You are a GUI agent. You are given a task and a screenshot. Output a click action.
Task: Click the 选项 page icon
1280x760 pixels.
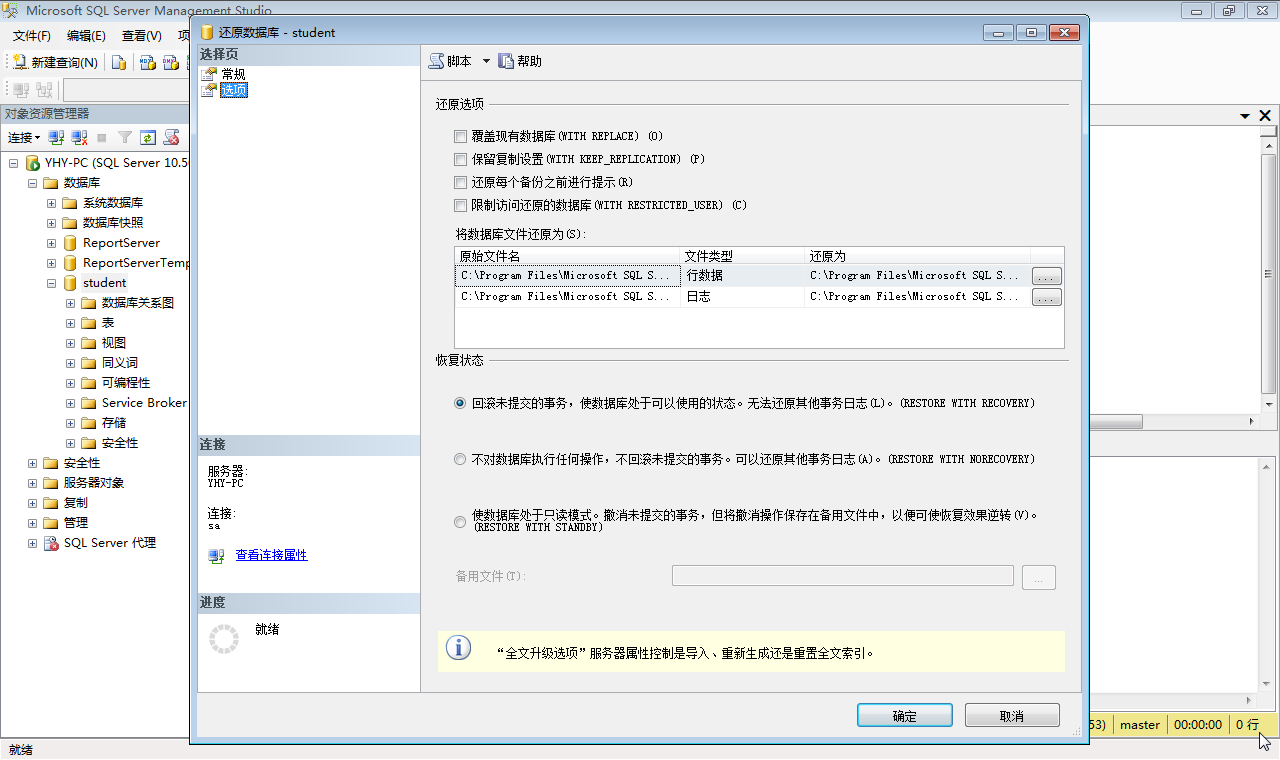[x=209, y=90]
